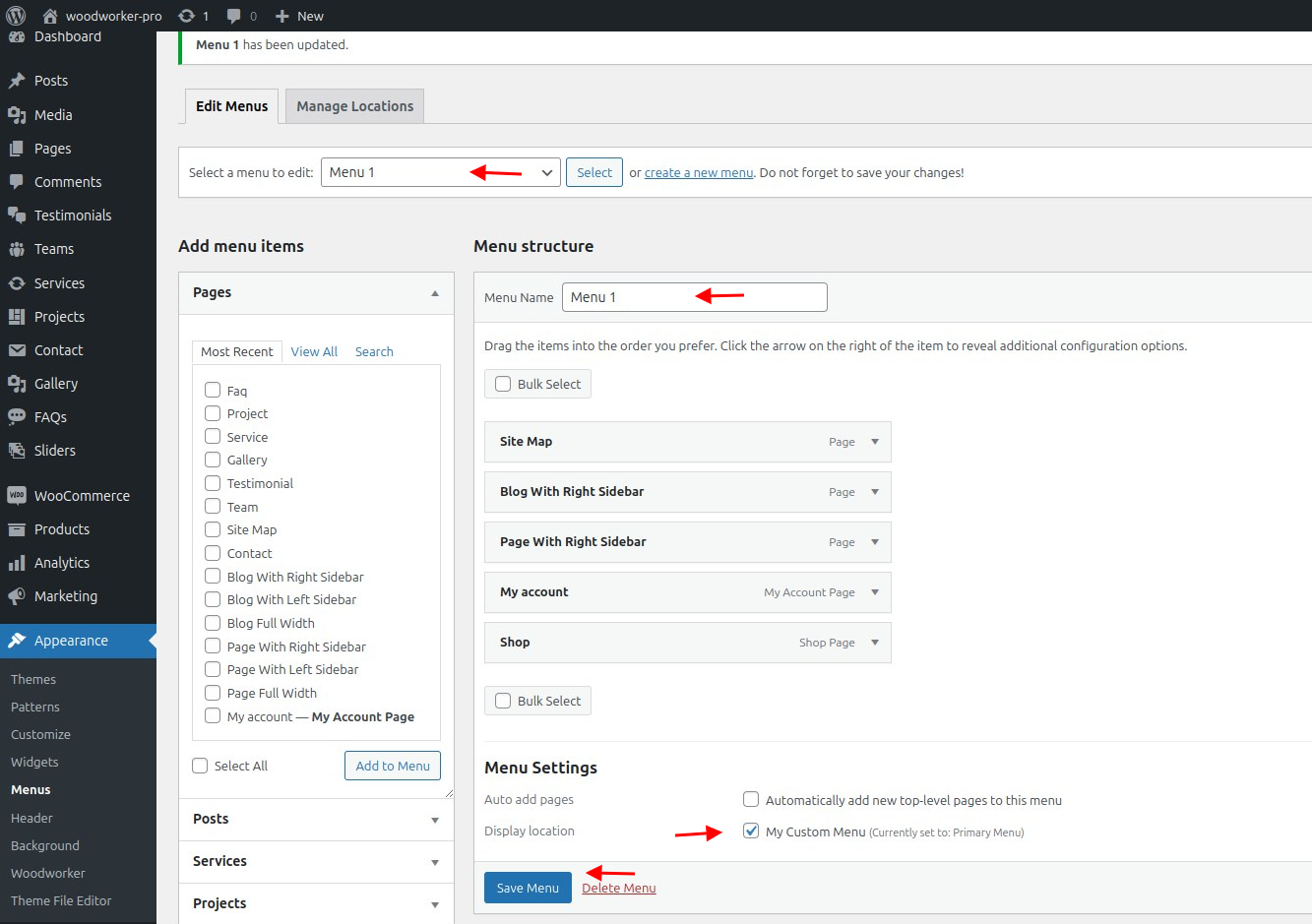Click the Save Menu button

[x=528, y=888]
